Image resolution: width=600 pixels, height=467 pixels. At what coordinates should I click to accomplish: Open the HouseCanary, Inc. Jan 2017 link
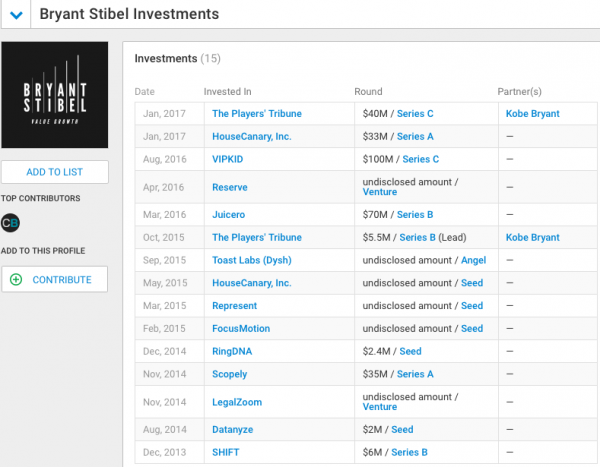click(251, 136)
